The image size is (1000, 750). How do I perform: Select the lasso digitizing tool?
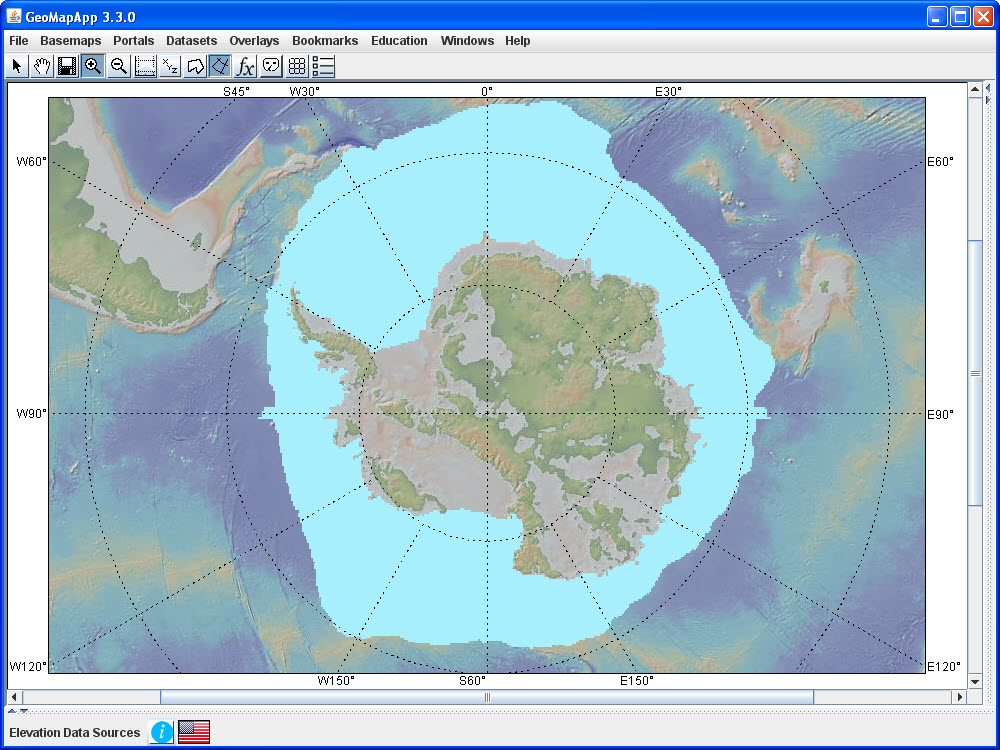[x=197, y=65]
